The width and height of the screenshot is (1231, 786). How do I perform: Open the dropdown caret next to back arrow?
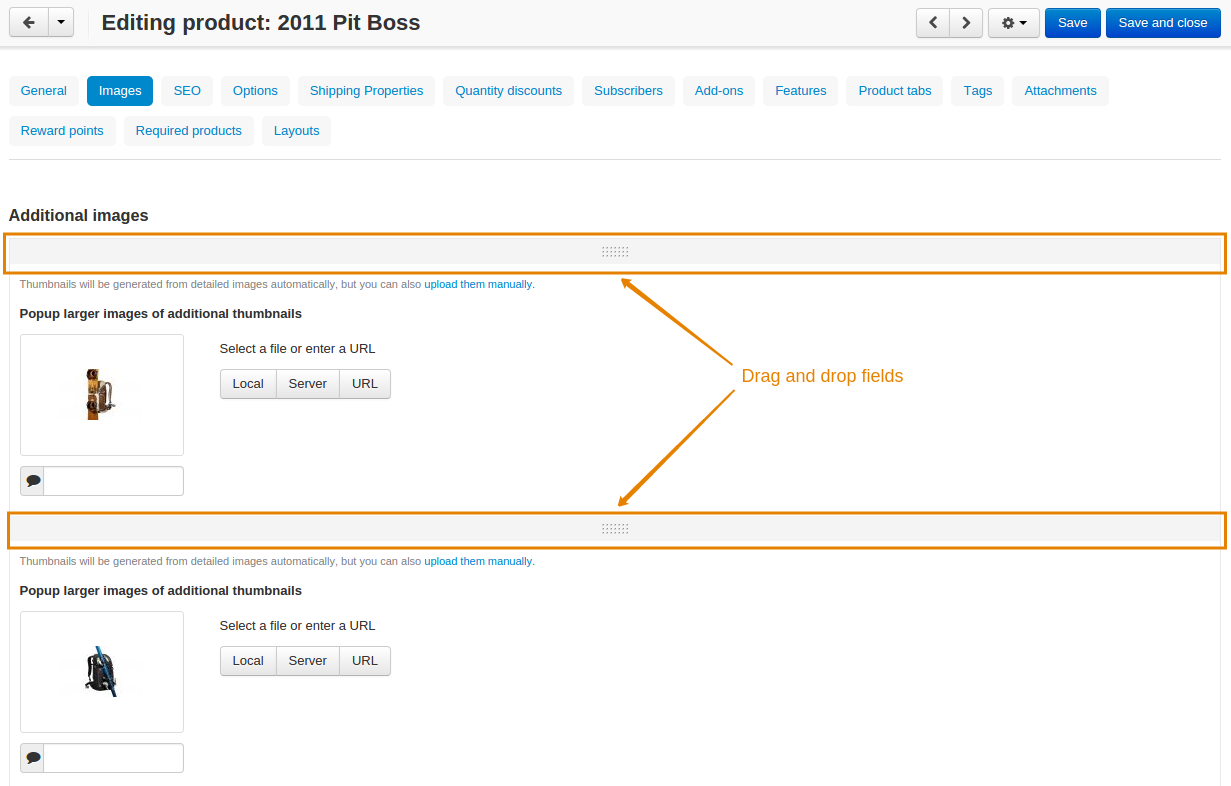[61, 22]
